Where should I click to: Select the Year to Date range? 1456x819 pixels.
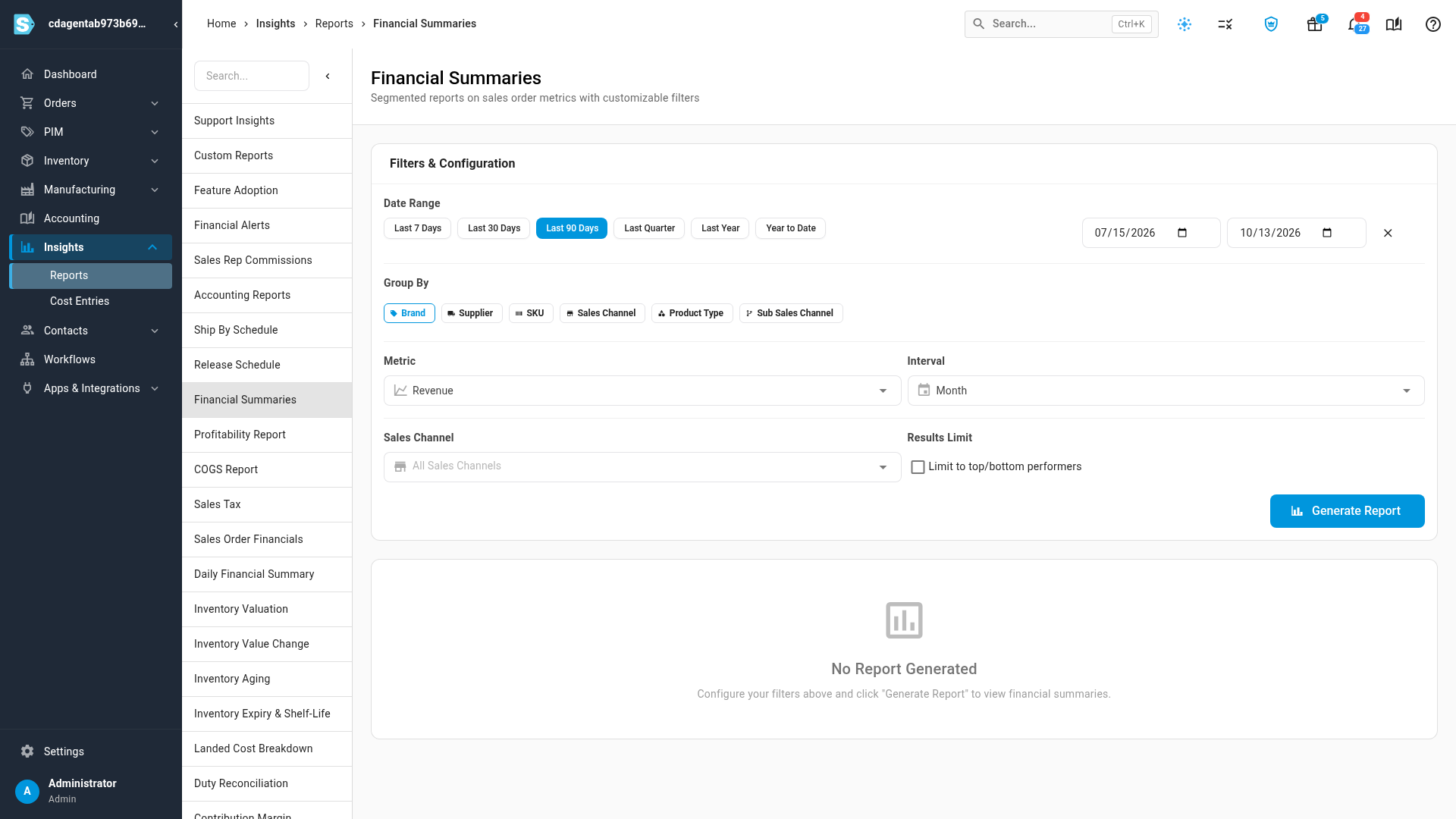tap(790, 228)
